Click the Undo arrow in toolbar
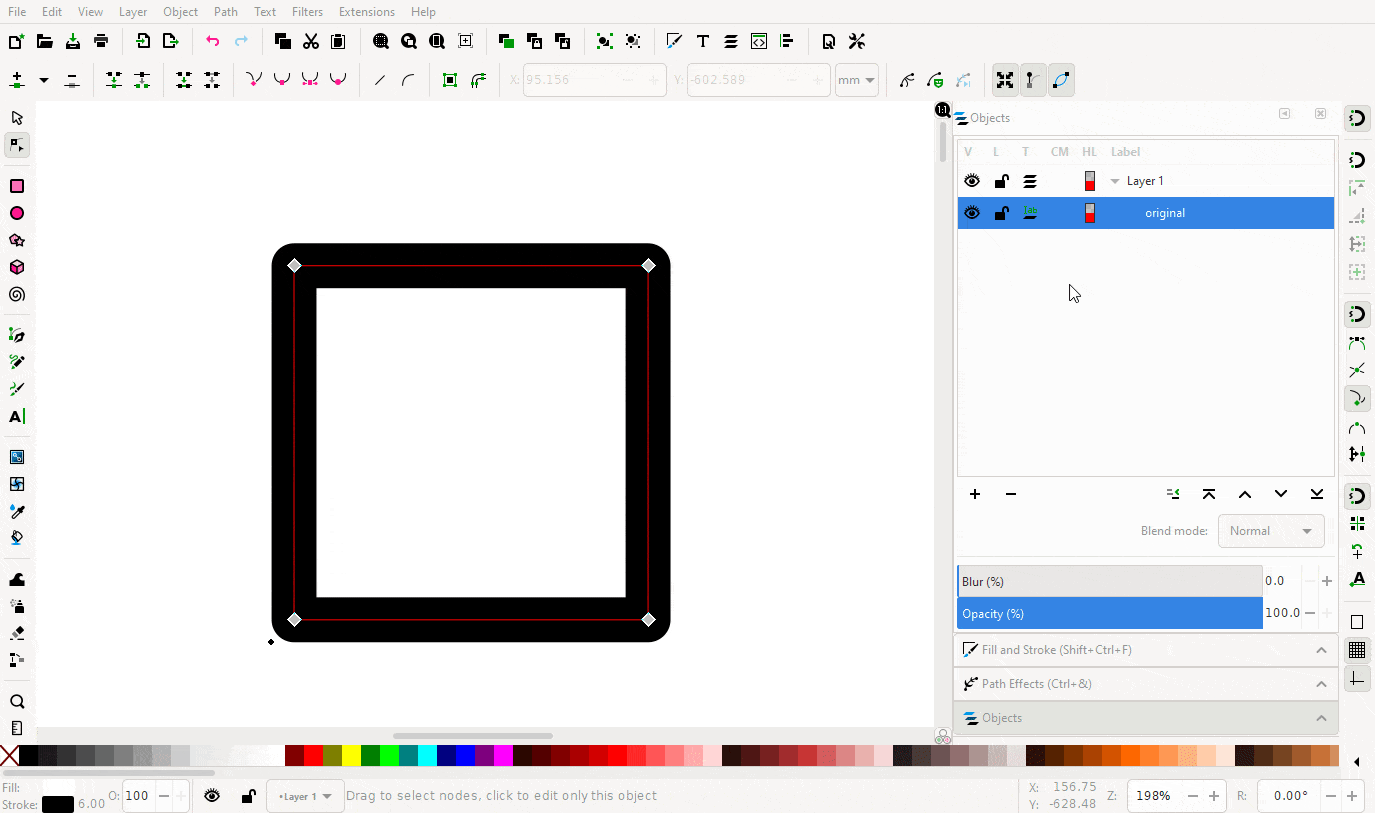The image size is (1375, 813). coord(212,41)
